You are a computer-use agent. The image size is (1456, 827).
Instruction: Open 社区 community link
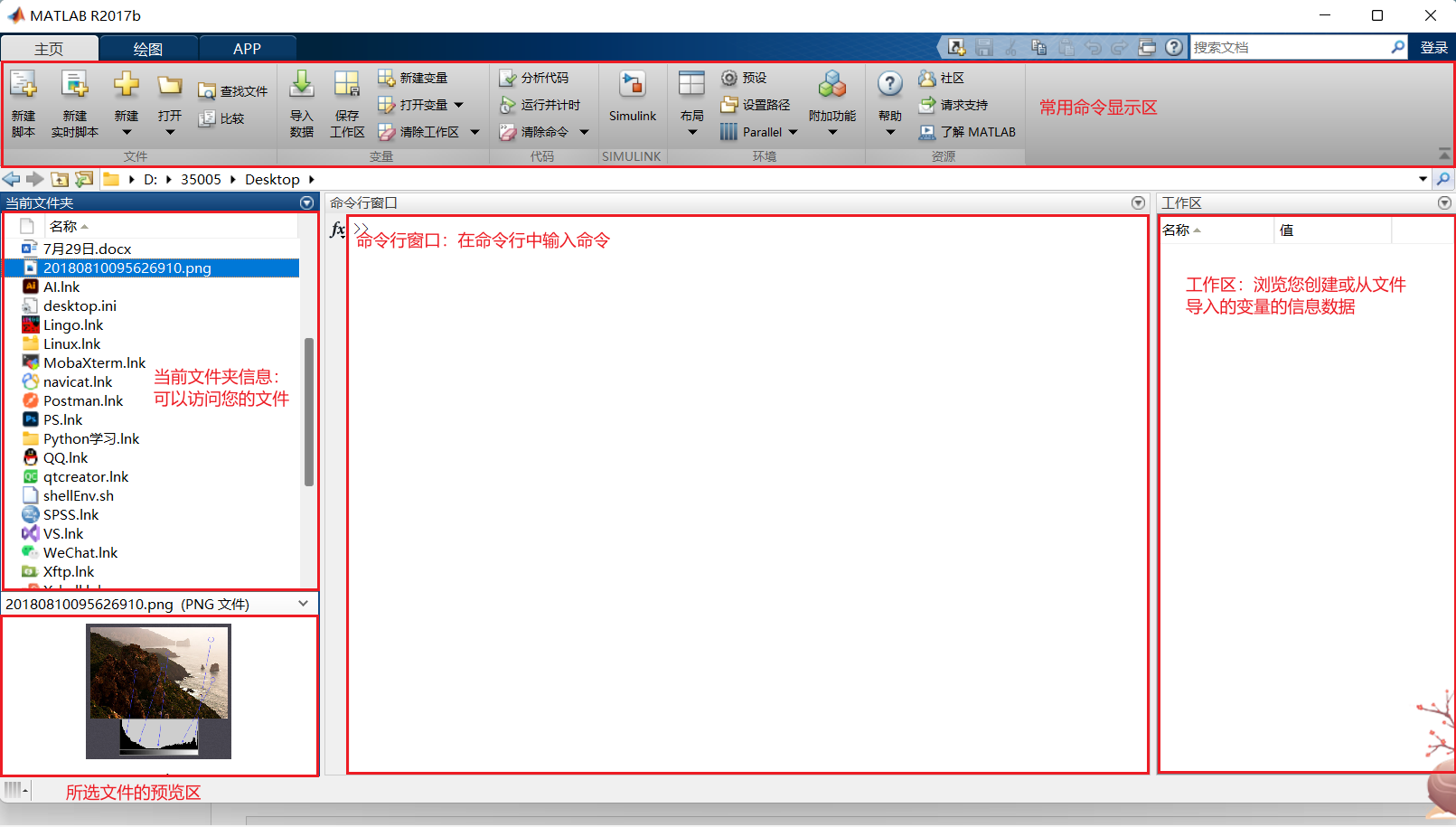tap(941, 78)
